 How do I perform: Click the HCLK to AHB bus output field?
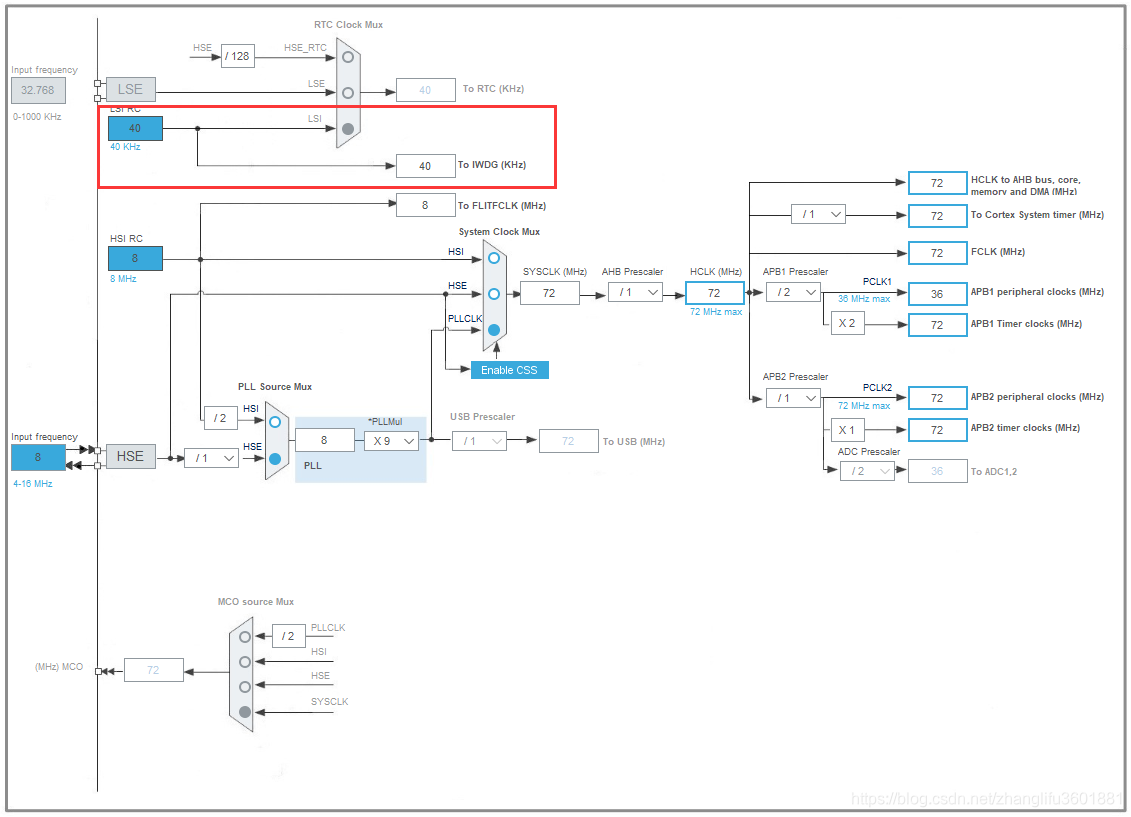[x=938, y=183]
